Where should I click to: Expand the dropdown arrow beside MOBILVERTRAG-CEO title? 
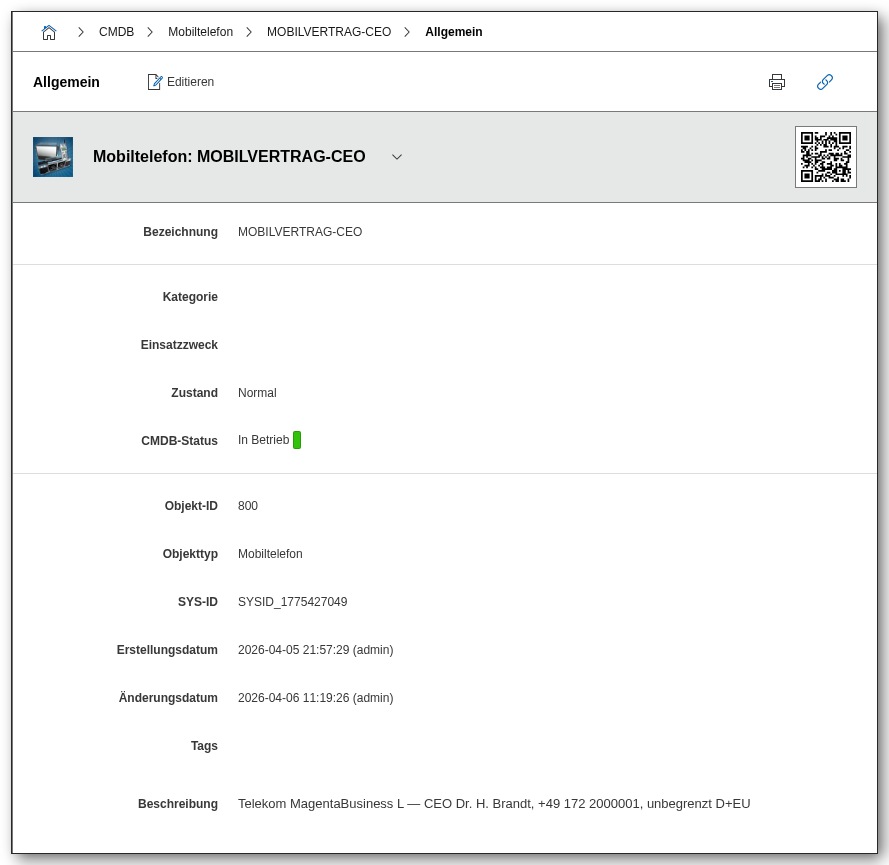(x=397, y=157)
